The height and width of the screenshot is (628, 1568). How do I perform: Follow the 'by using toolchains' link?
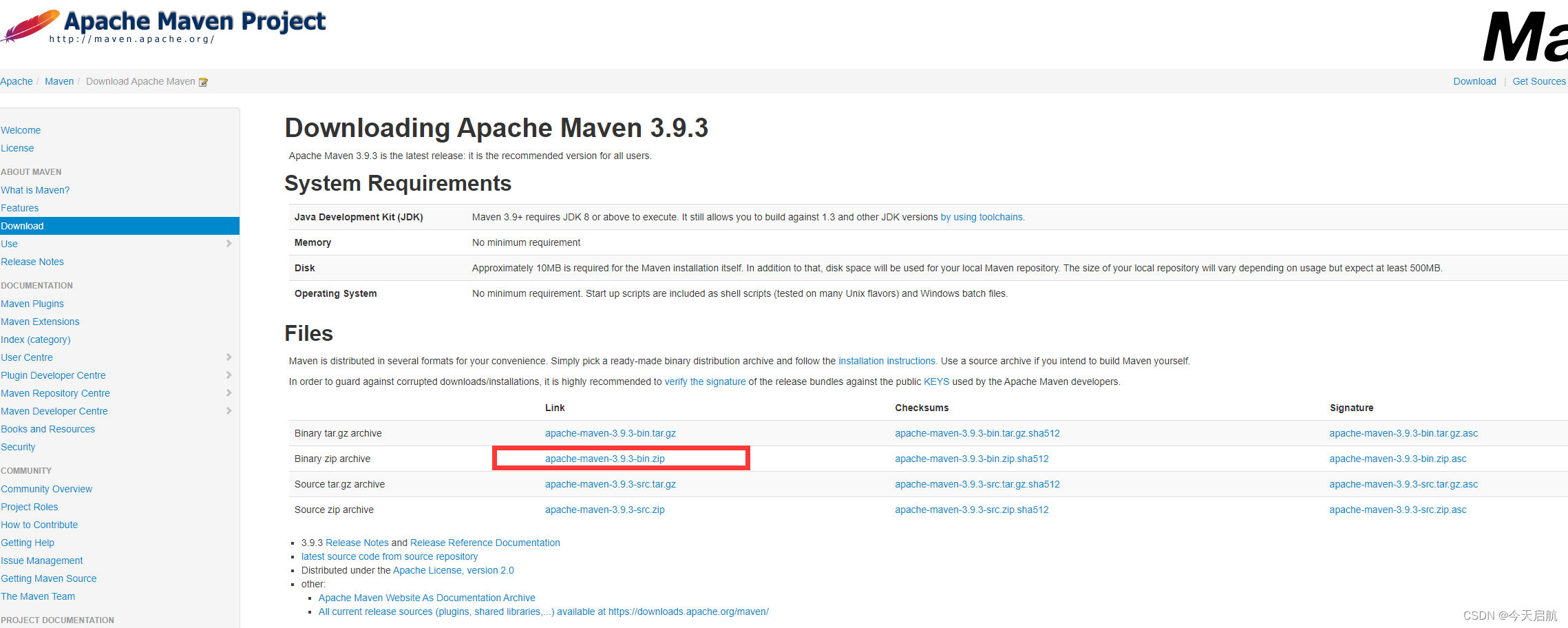point(982,217)
